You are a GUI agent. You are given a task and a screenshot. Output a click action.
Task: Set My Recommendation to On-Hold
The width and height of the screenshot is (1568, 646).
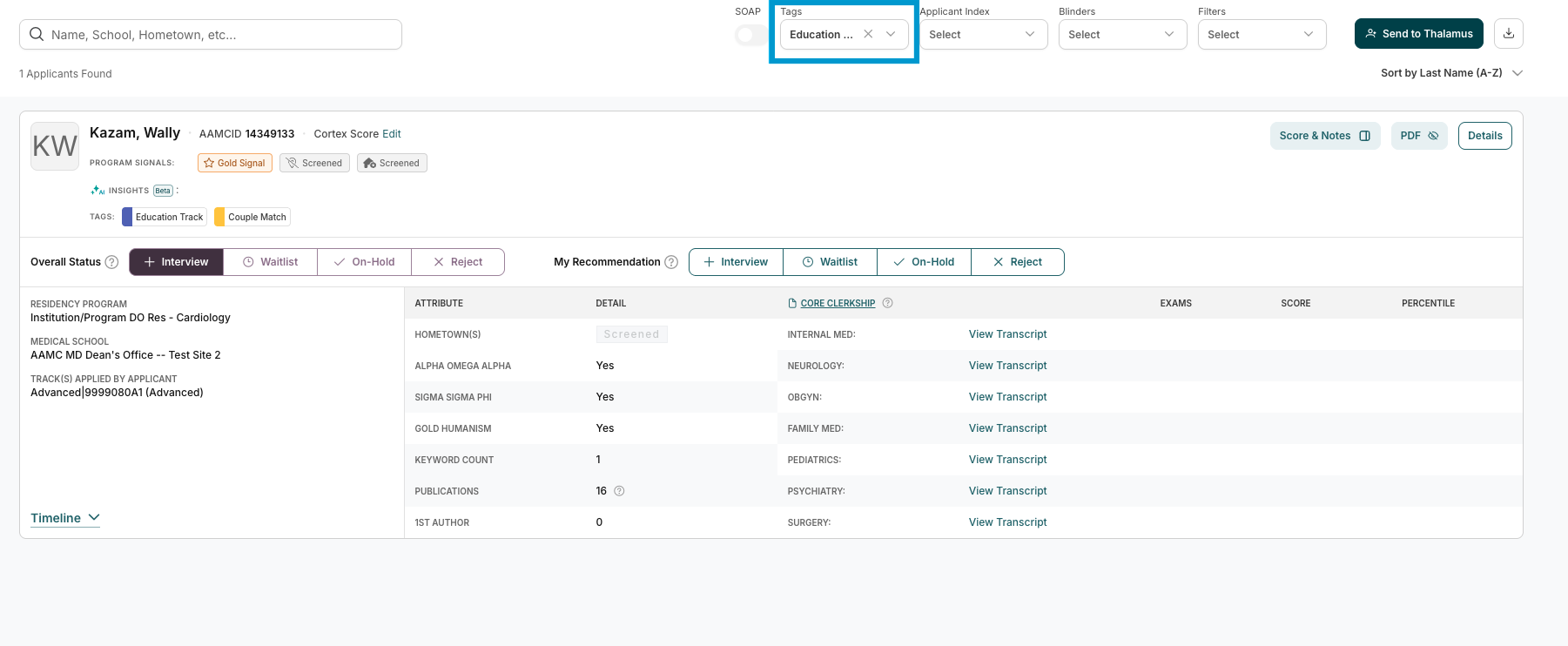coord(924,262)
